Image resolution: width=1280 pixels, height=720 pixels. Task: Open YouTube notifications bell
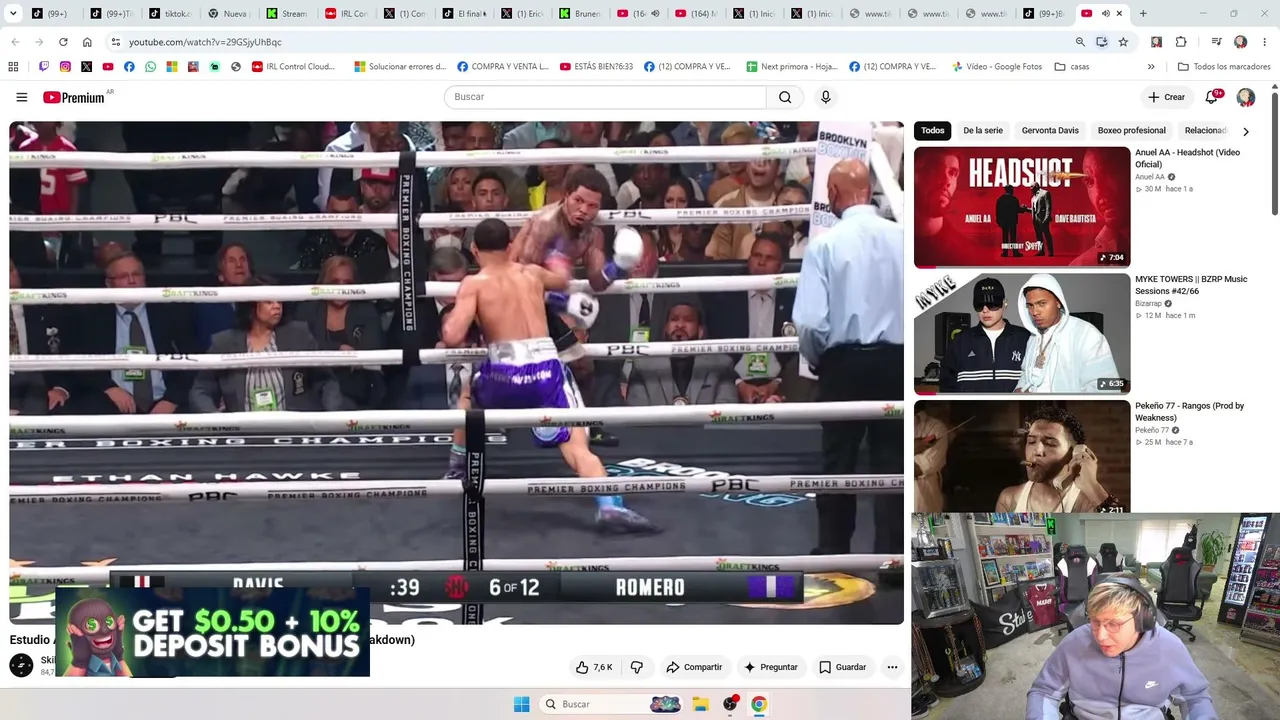(1212, 97)
